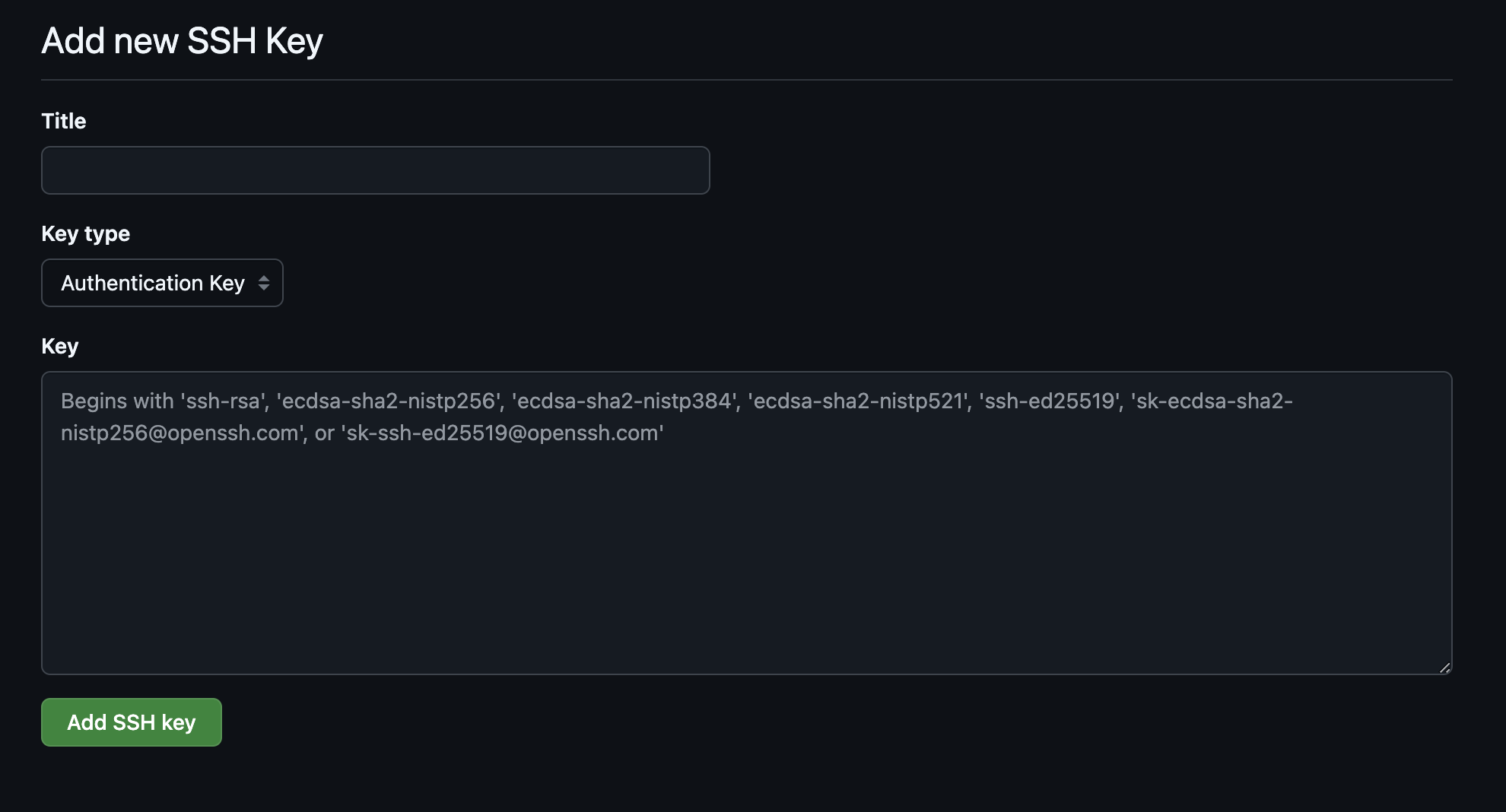Click inside the Title input field

click(x=375, y=170)
